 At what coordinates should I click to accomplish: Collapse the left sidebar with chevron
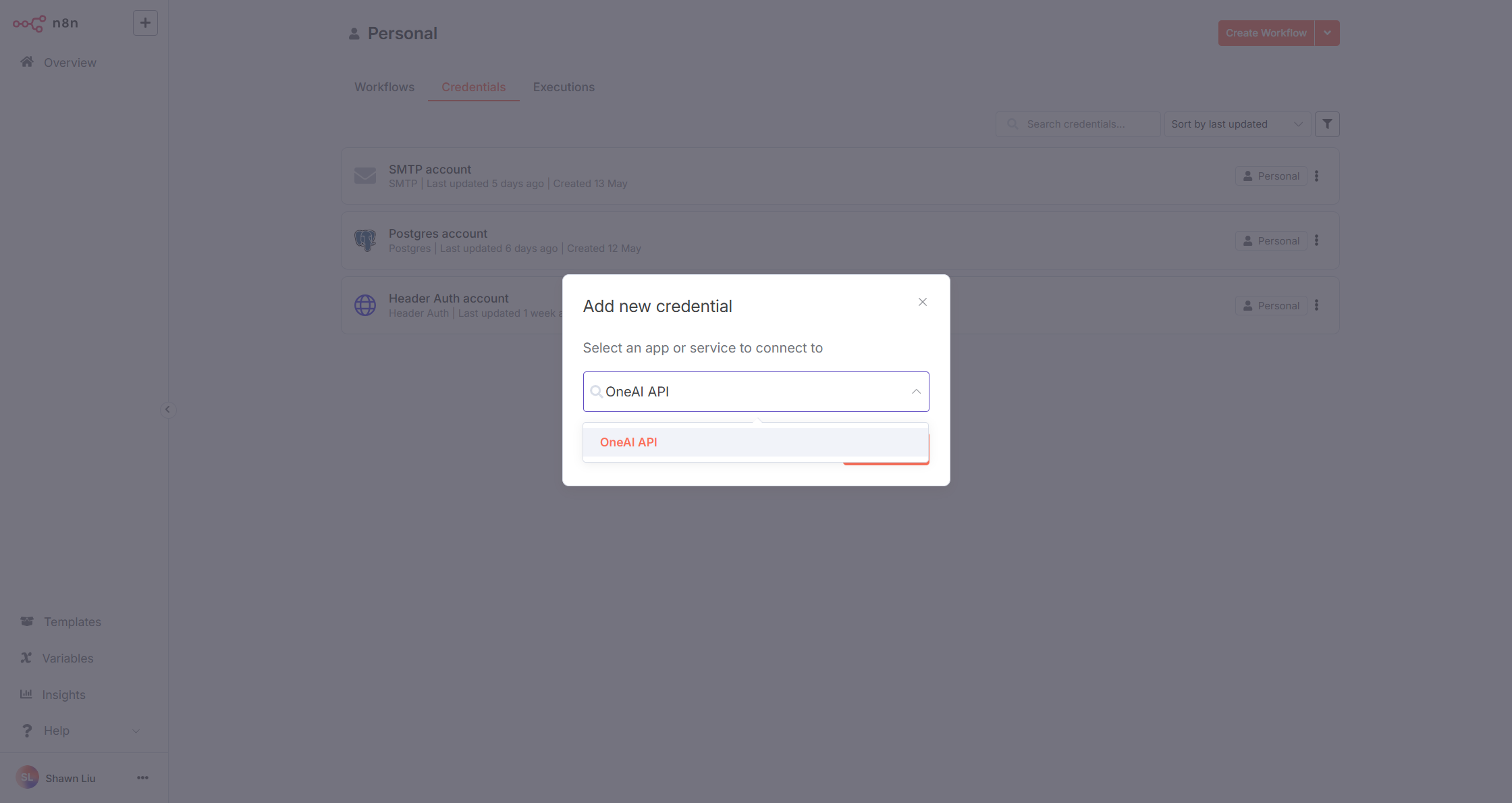[167, 410]
